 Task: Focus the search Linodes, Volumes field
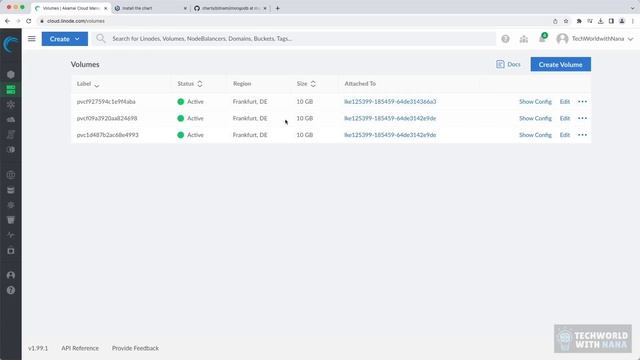point(294,39)
